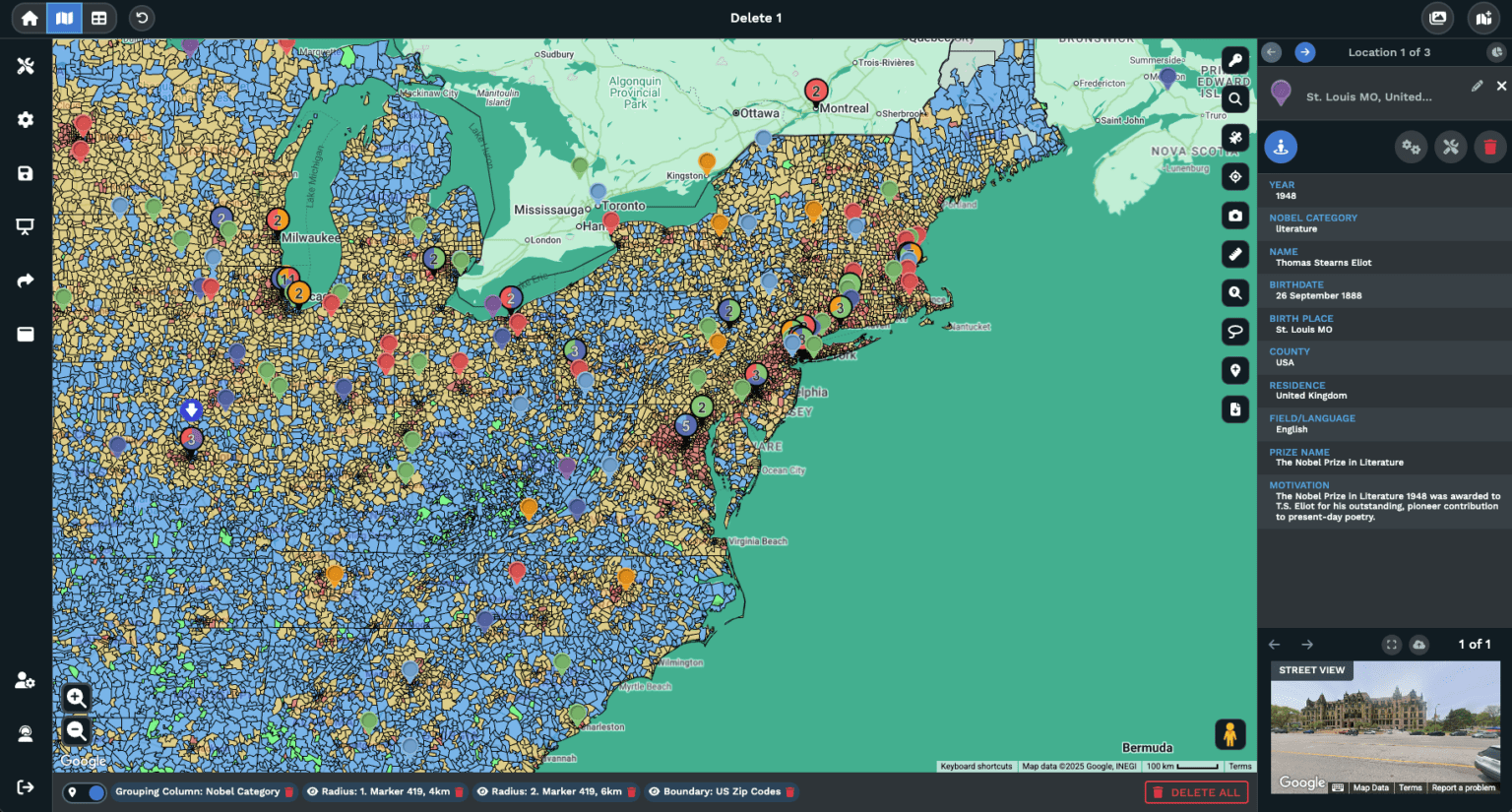Open user account settings icon
Viewport: 1512px width, 812px height.
[x=26, y=680]
